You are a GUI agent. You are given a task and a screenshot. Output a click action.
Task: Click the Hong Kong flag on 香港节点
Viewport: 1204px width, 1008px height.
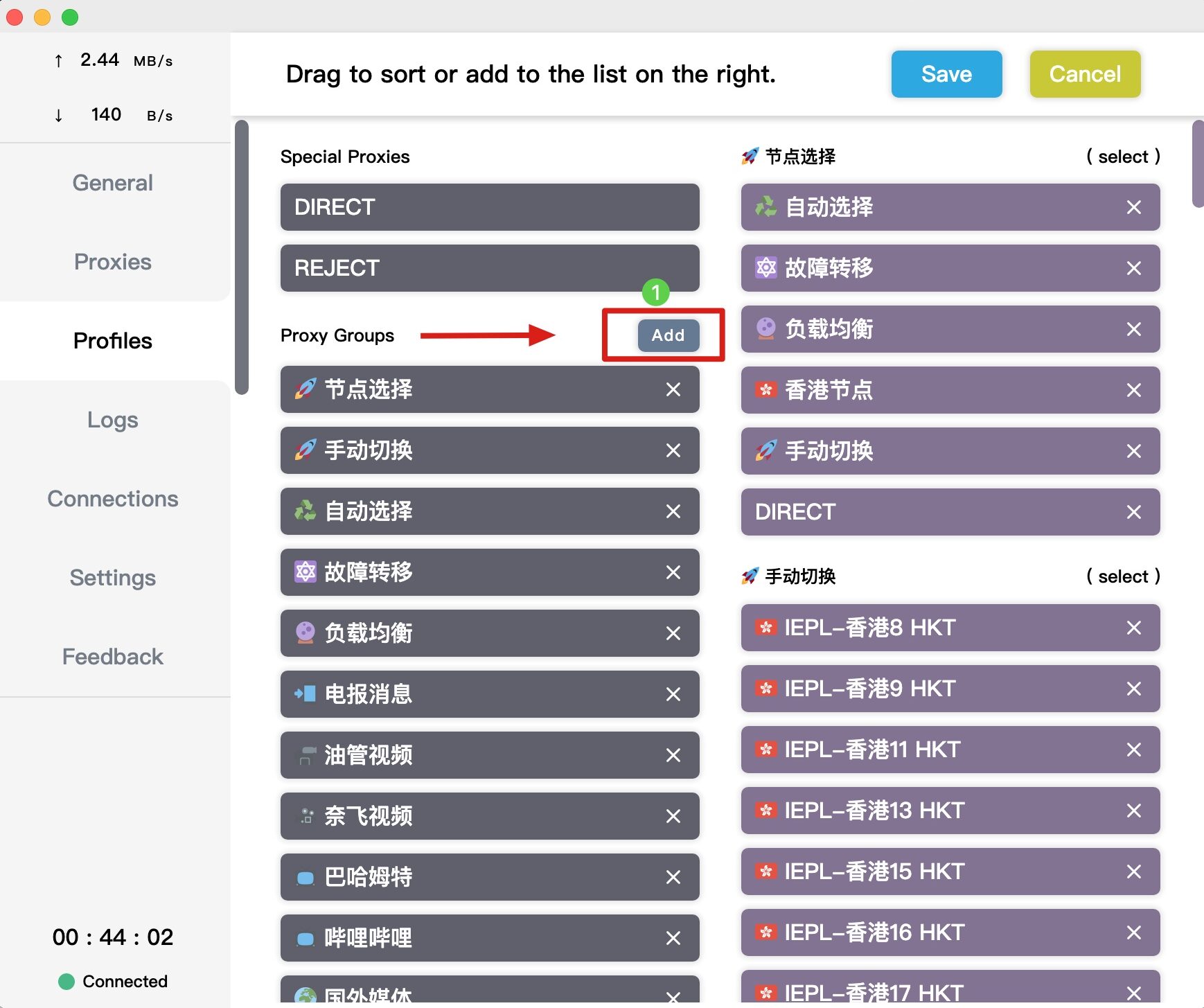(x=765, y=390)
